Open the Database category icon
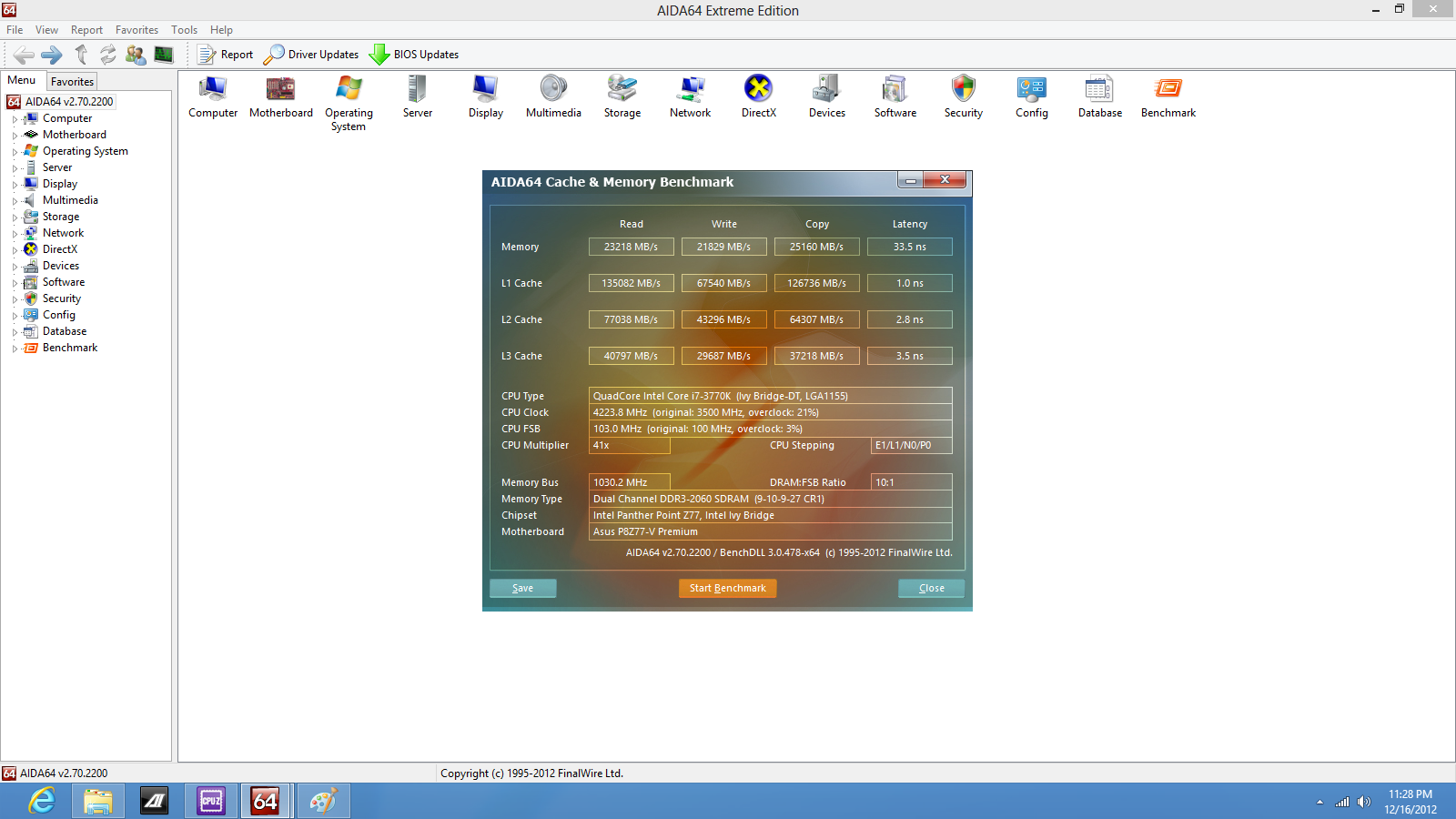This screenshot has width=1456, height=819. [1100, 97]
